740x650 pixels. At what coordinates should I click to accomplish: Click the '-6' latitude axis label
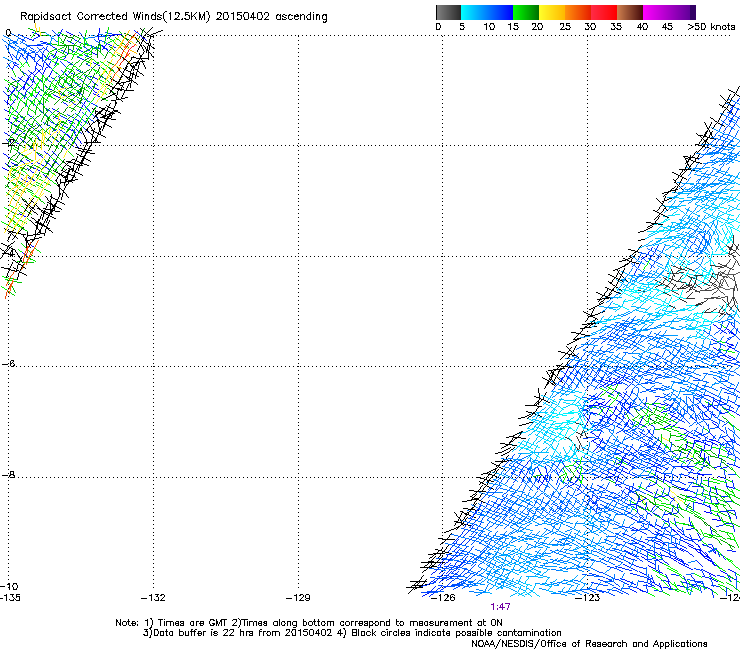9,363
